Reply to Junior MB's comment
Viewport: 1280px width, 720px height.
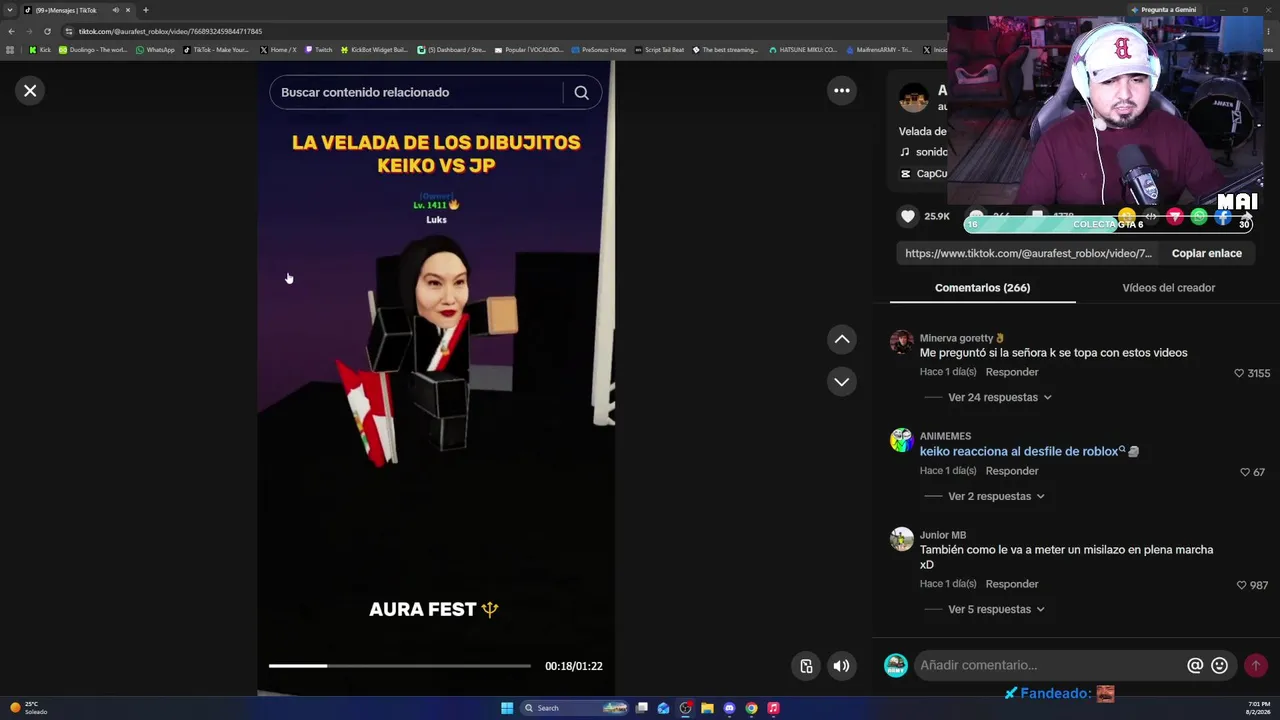click(x=1011, y=584)
